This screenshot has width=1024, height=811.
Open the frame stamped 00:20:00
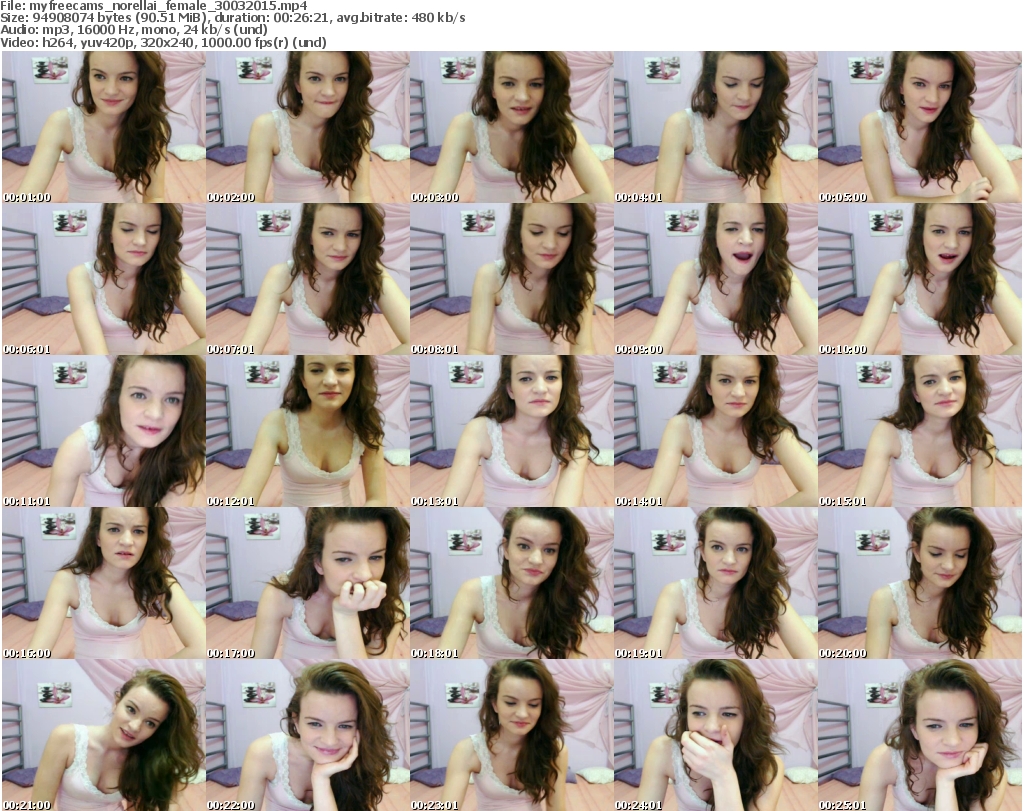(x=920, y=583)
